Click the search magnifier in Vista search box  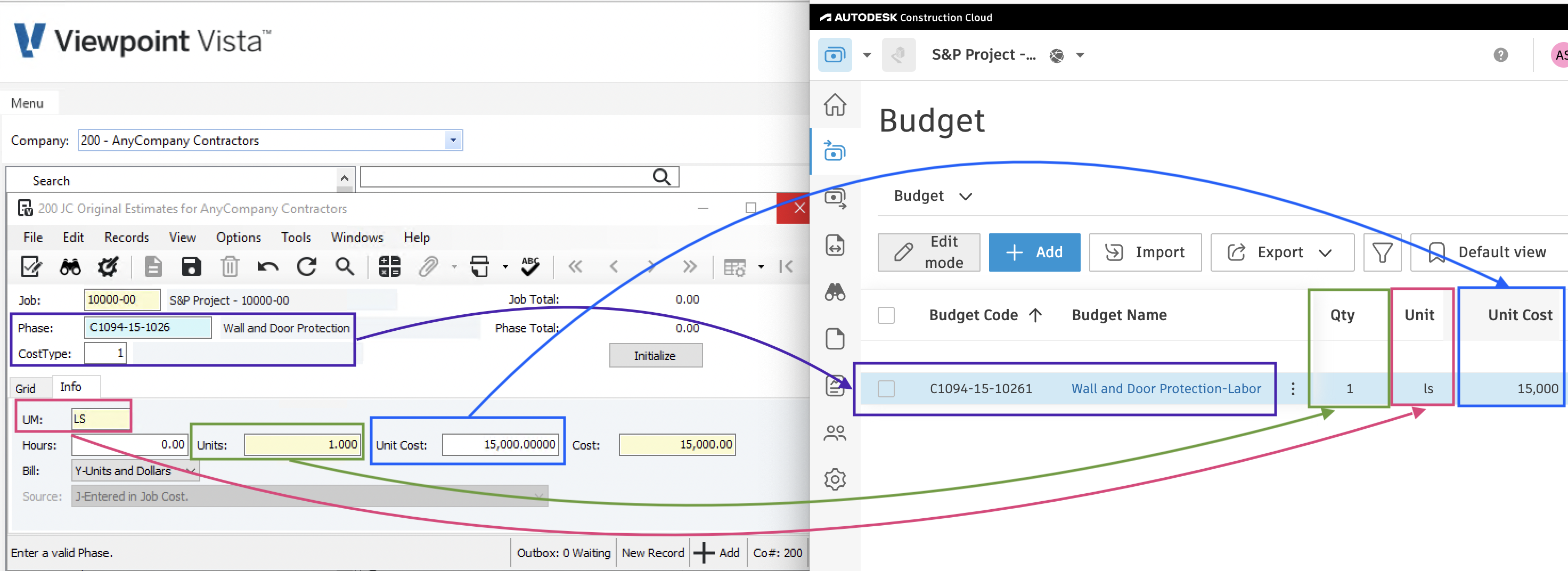tap(661, 177)
